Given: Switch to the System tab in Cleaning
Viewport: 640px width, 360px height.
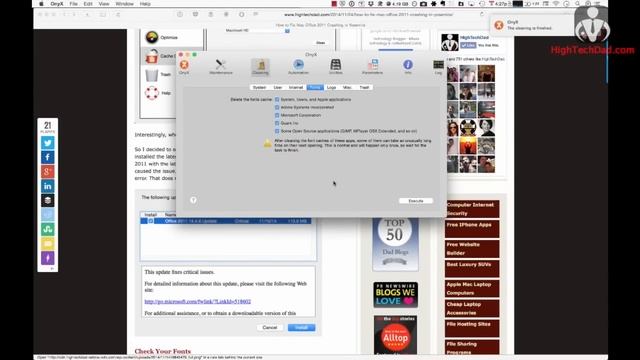Looking at the screenshot, I should [259, 87].
